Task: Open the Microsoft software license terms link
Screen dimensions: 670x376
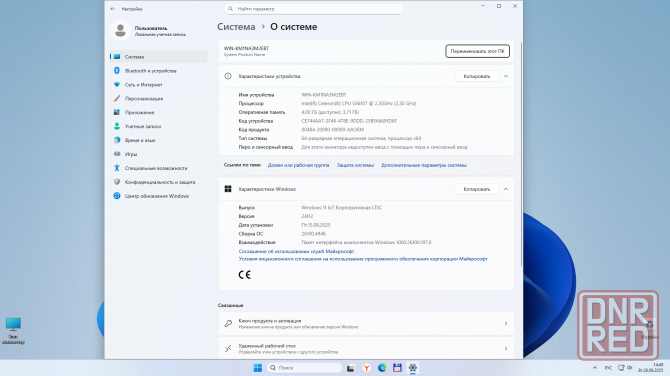Action: point(363,259)
